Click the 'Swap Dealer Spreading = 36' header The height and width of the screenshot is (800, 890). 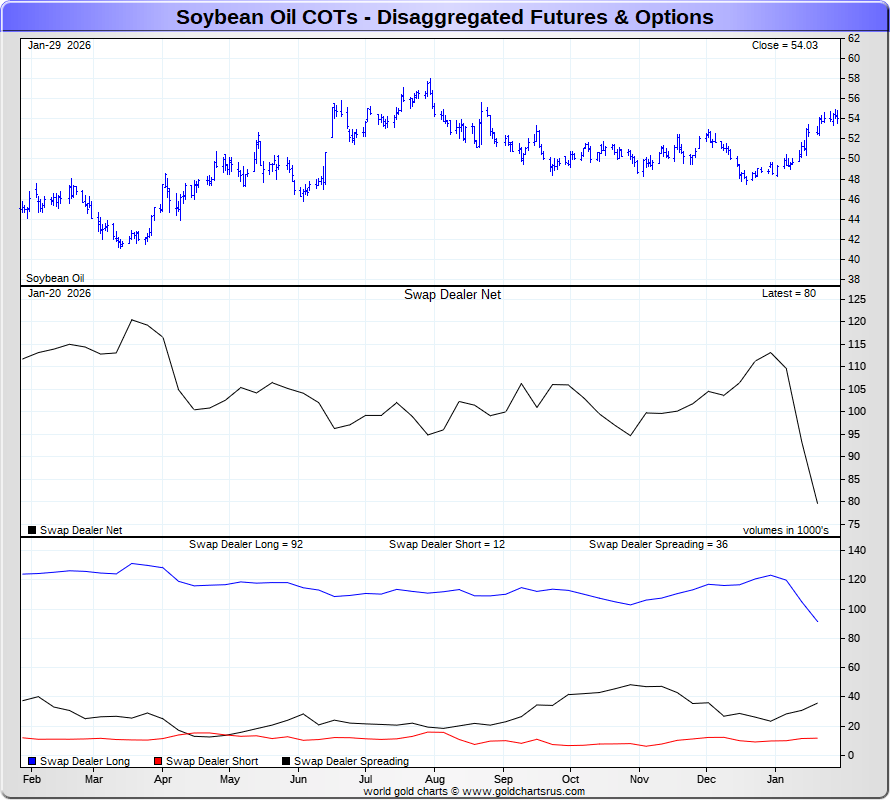coord(658,545)
